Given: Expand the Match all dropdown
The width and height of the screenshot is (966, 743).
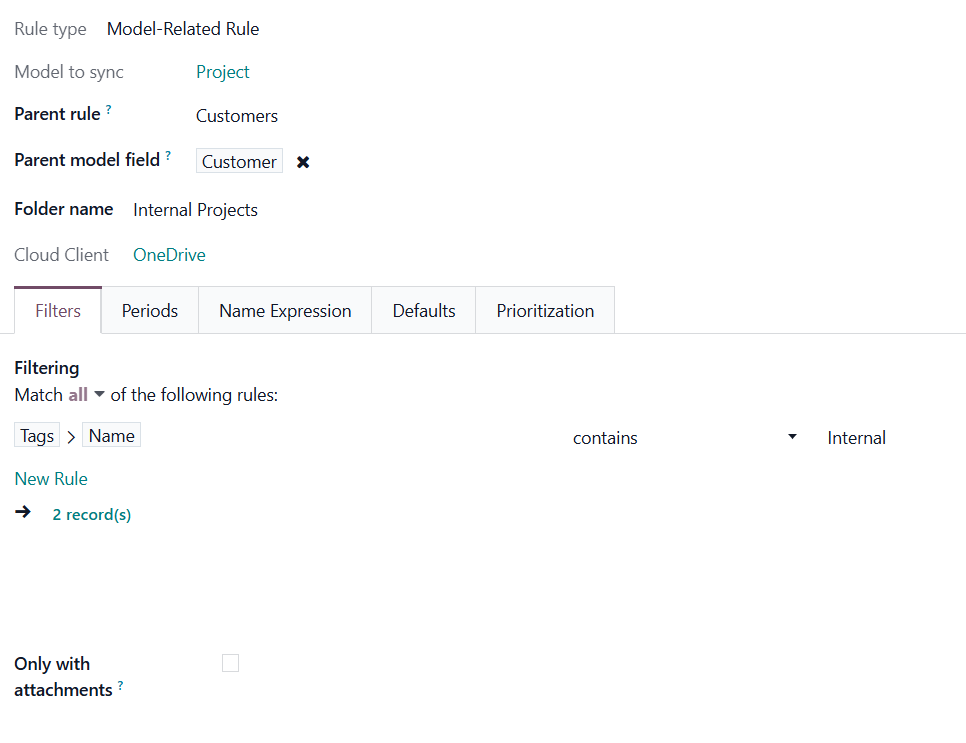Looking at the screenshot, I should [87, 395].
